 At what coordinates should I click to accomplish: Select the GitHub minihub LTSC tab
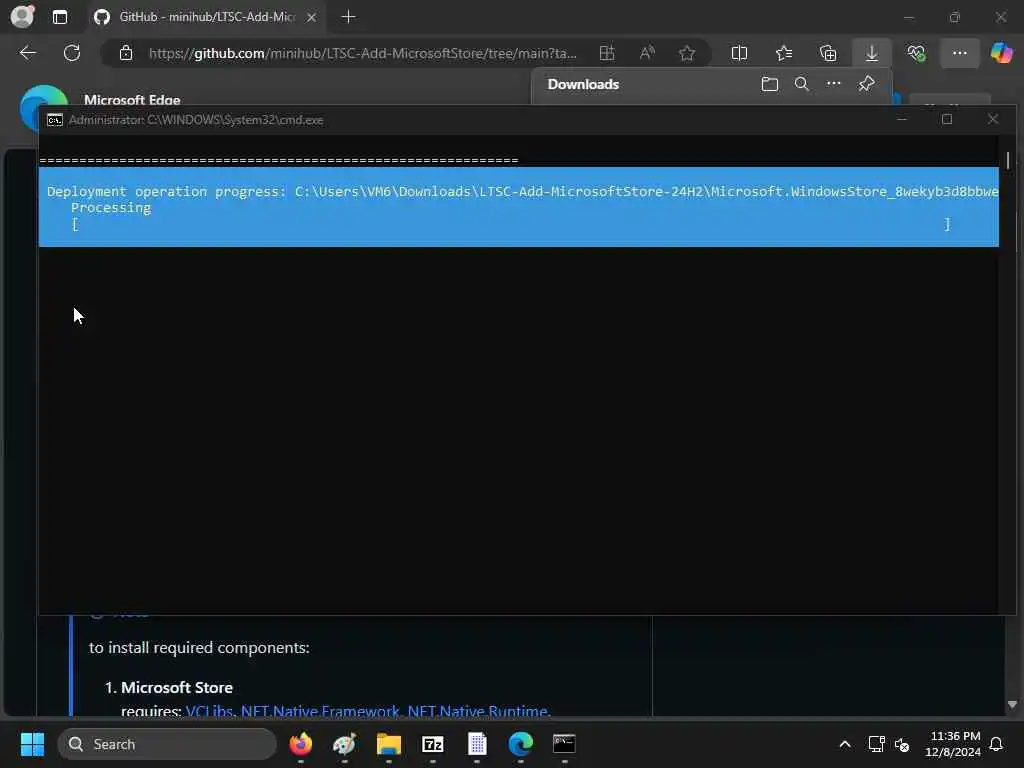click(206, 17)
